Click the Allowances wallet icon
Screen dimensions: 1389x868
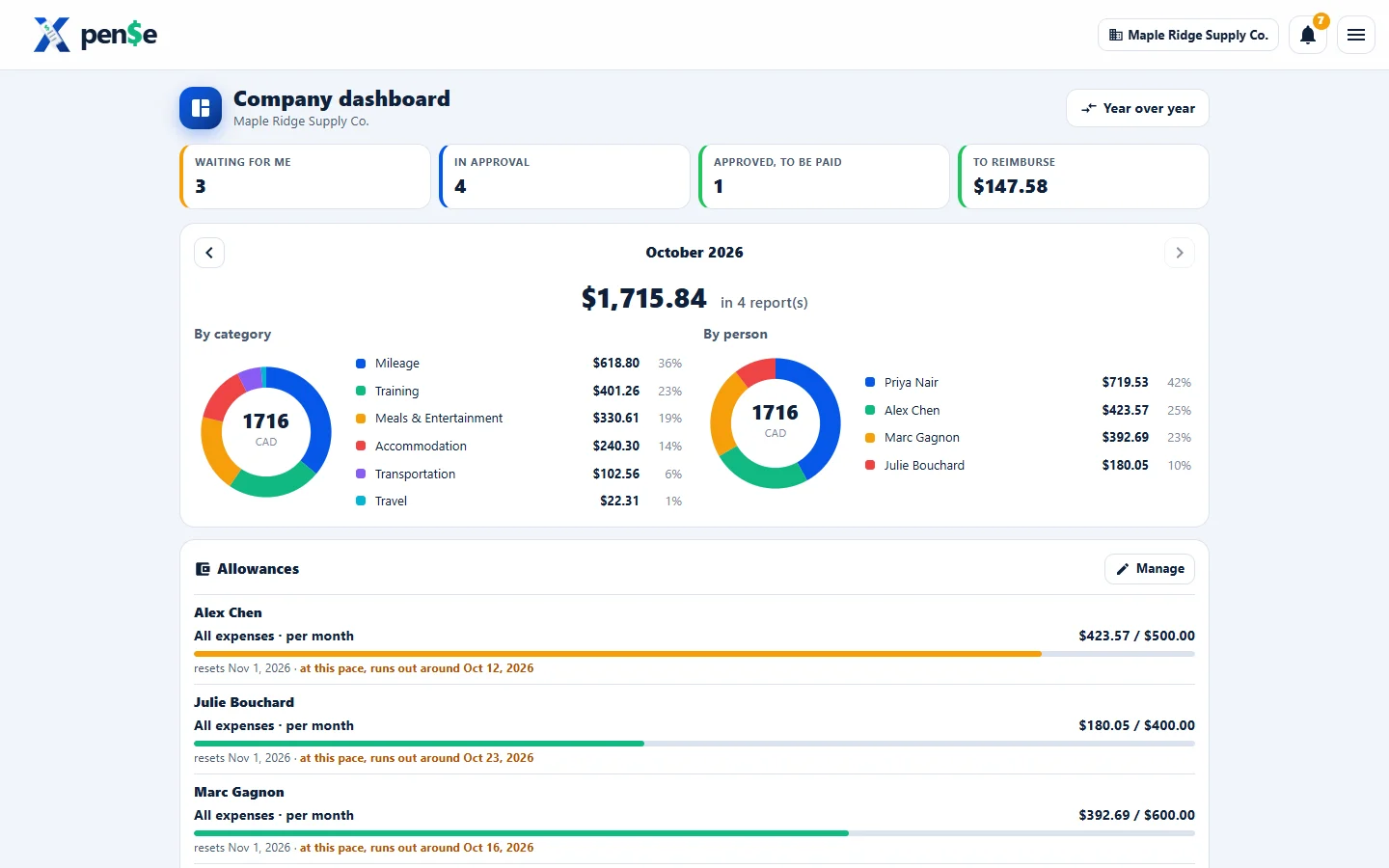(203, 569)
